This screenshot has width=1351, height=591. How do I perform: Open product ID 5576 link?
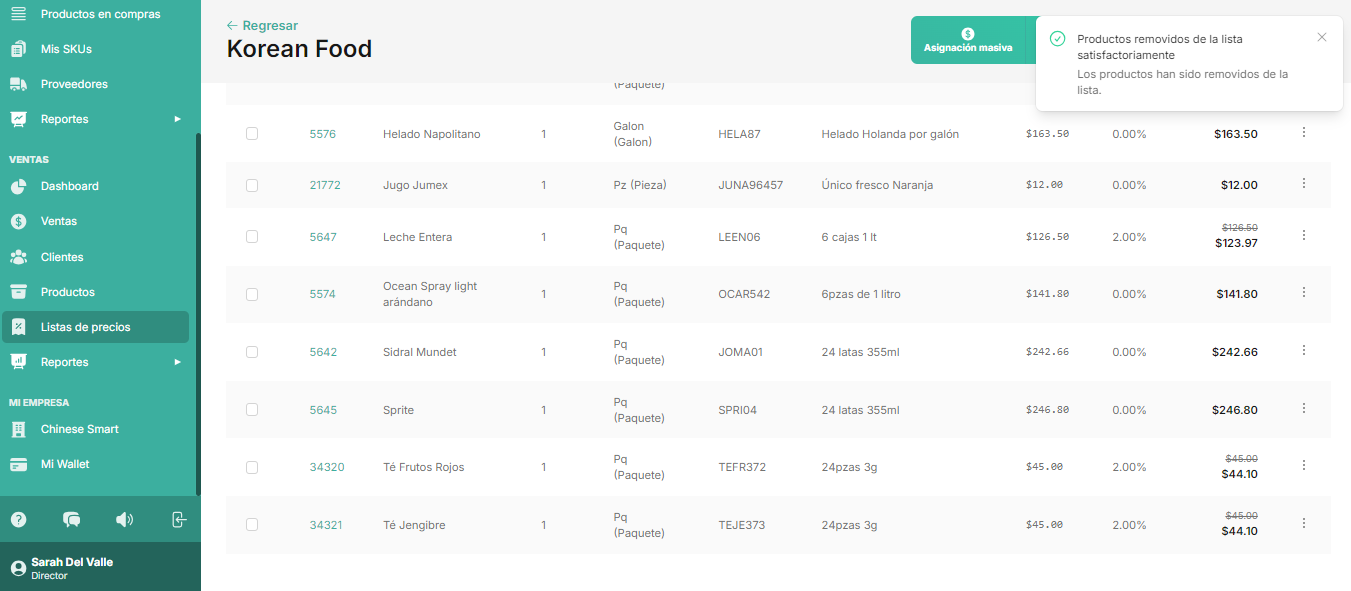323,134
